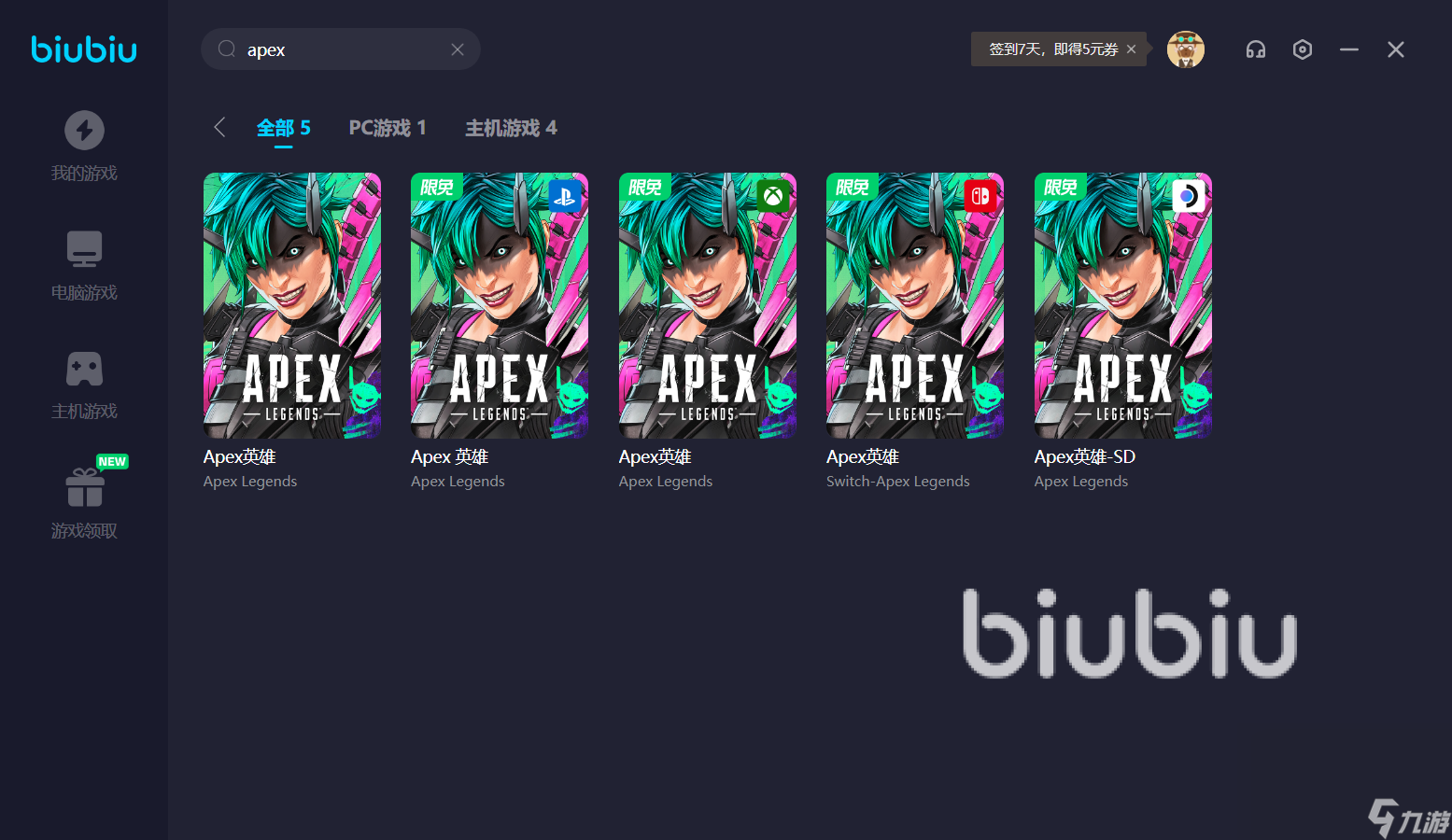Open settings hexagon icon
Viewport: 1452px width, 840px height.
point(1303,49)
